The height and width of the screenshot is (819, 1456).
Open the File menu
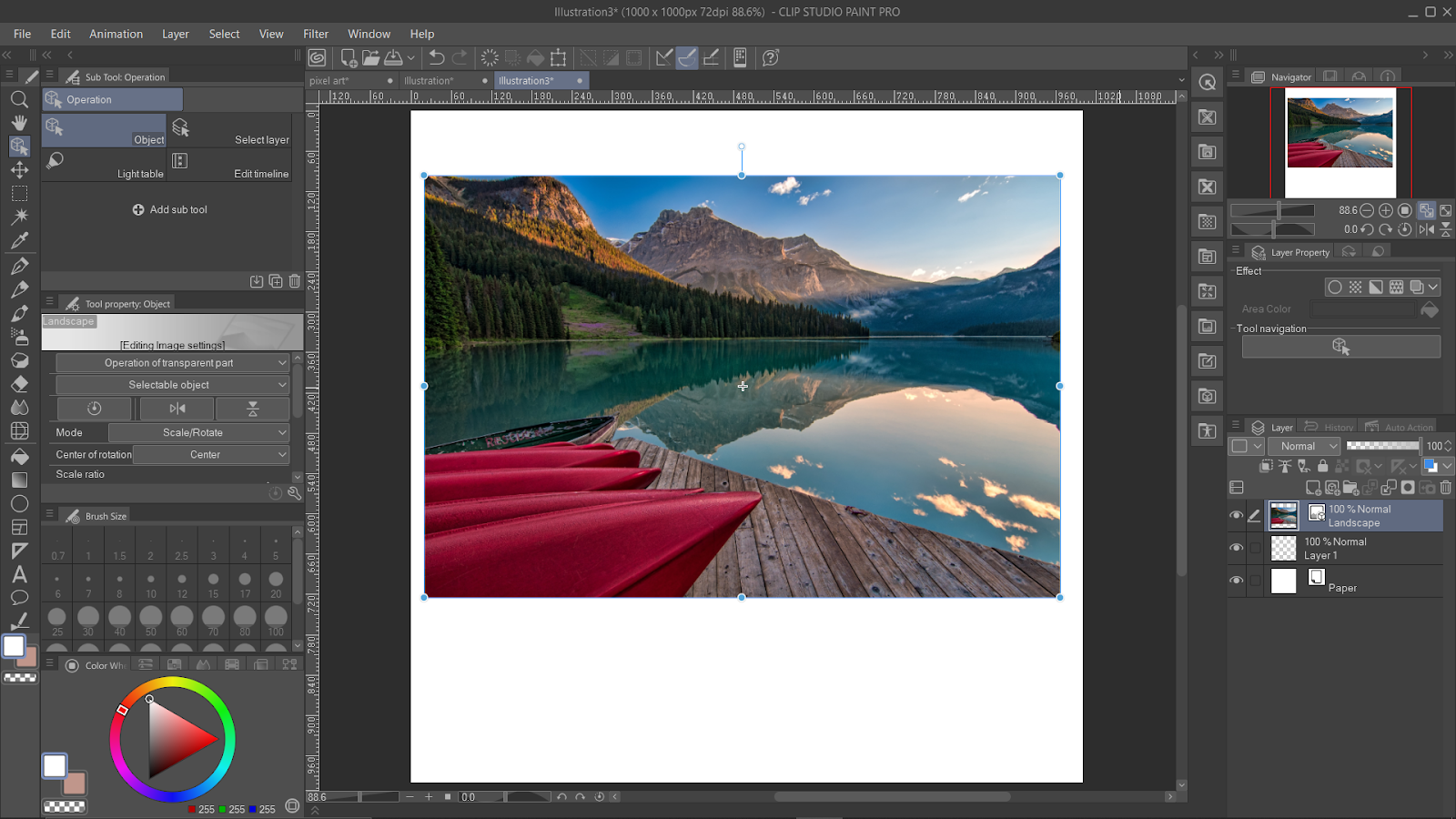(23, 34)
